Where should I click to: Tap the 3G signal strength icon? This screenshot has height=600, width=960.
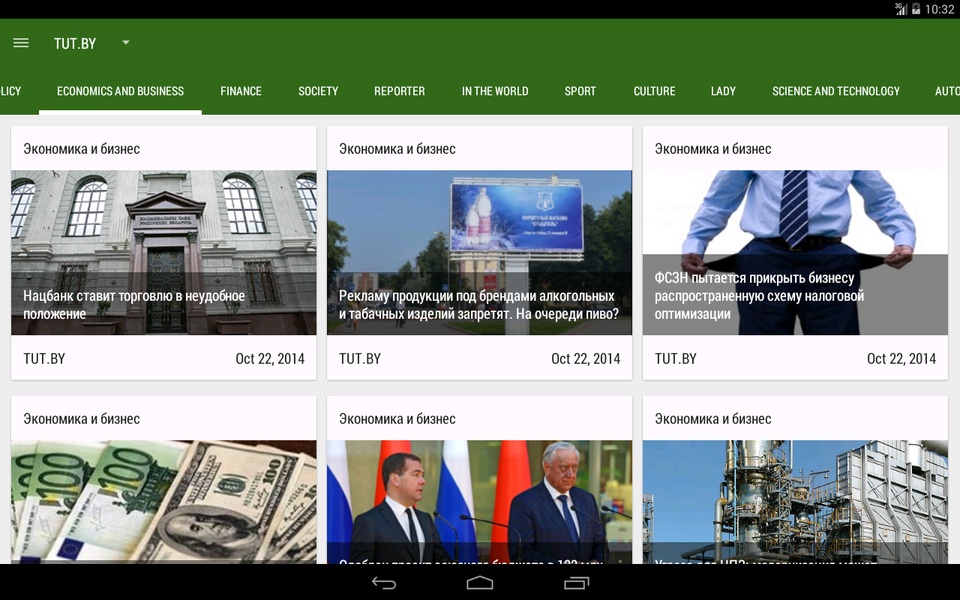tap(901, 9)
